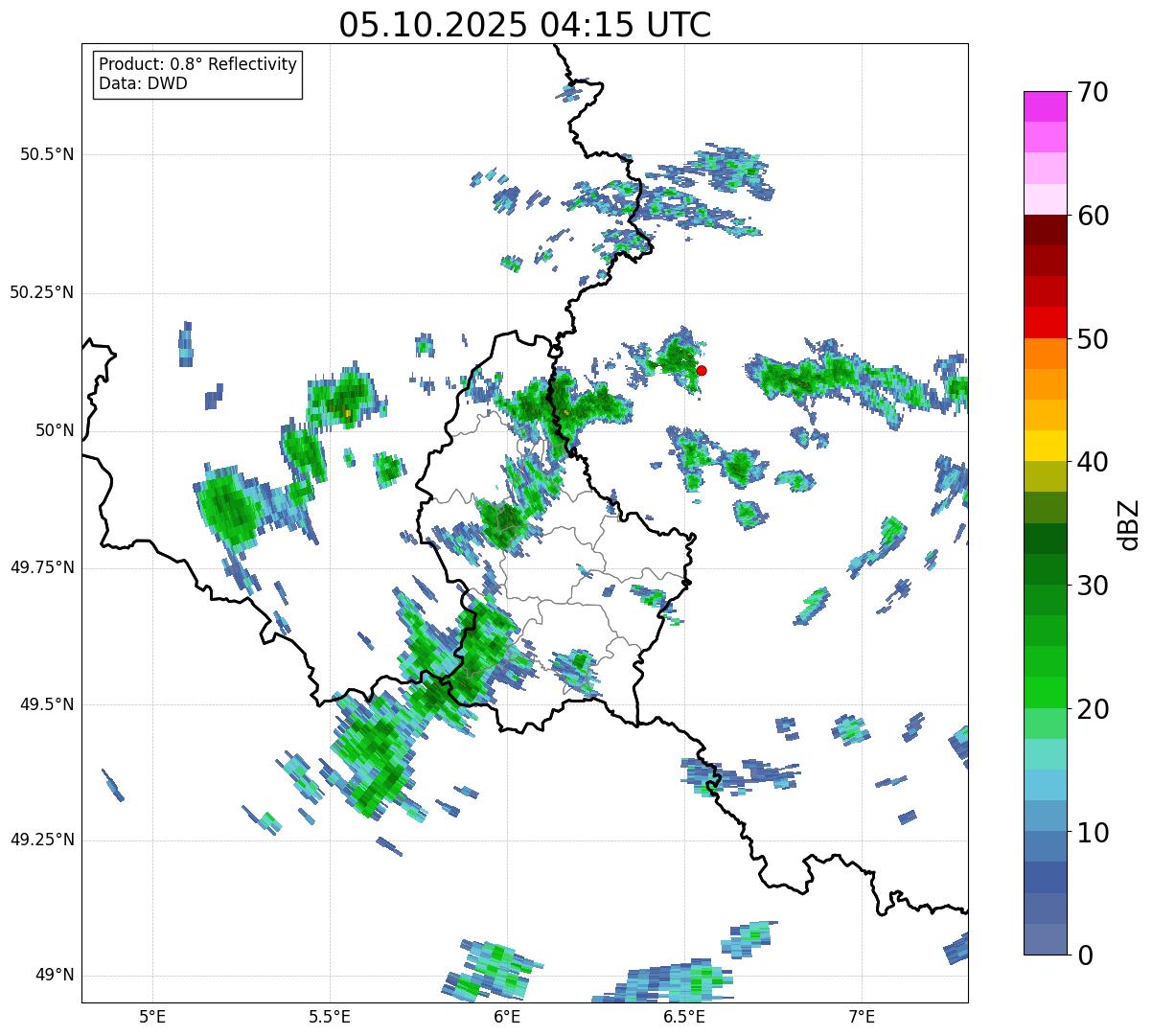Click the 'dBZ' colorbar axis label
The image size is (1152, 1036).
pos(1128,523)
